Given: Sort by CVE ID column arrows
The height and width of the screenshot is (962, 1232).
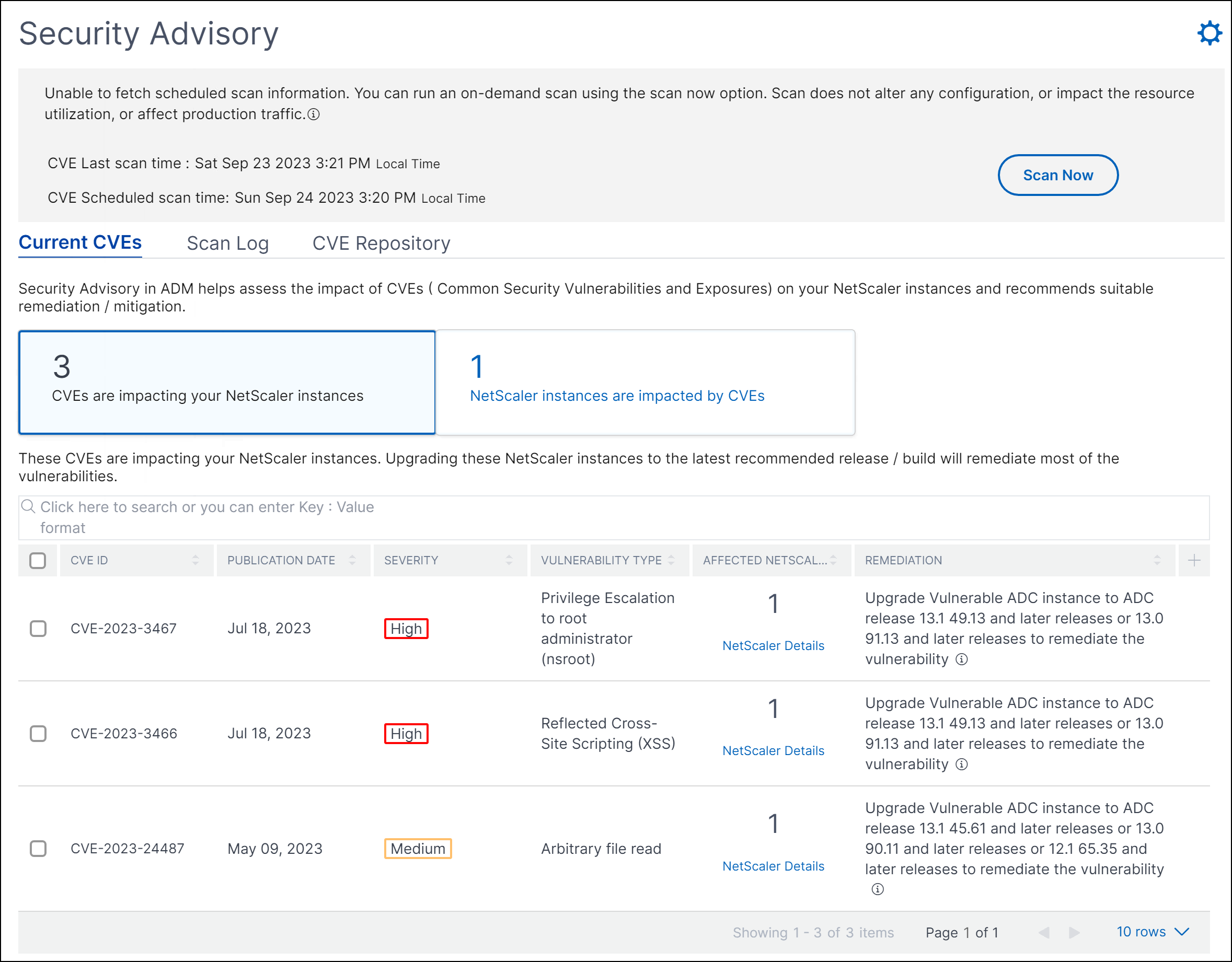Looking at the screenshot, I should 195,561.
